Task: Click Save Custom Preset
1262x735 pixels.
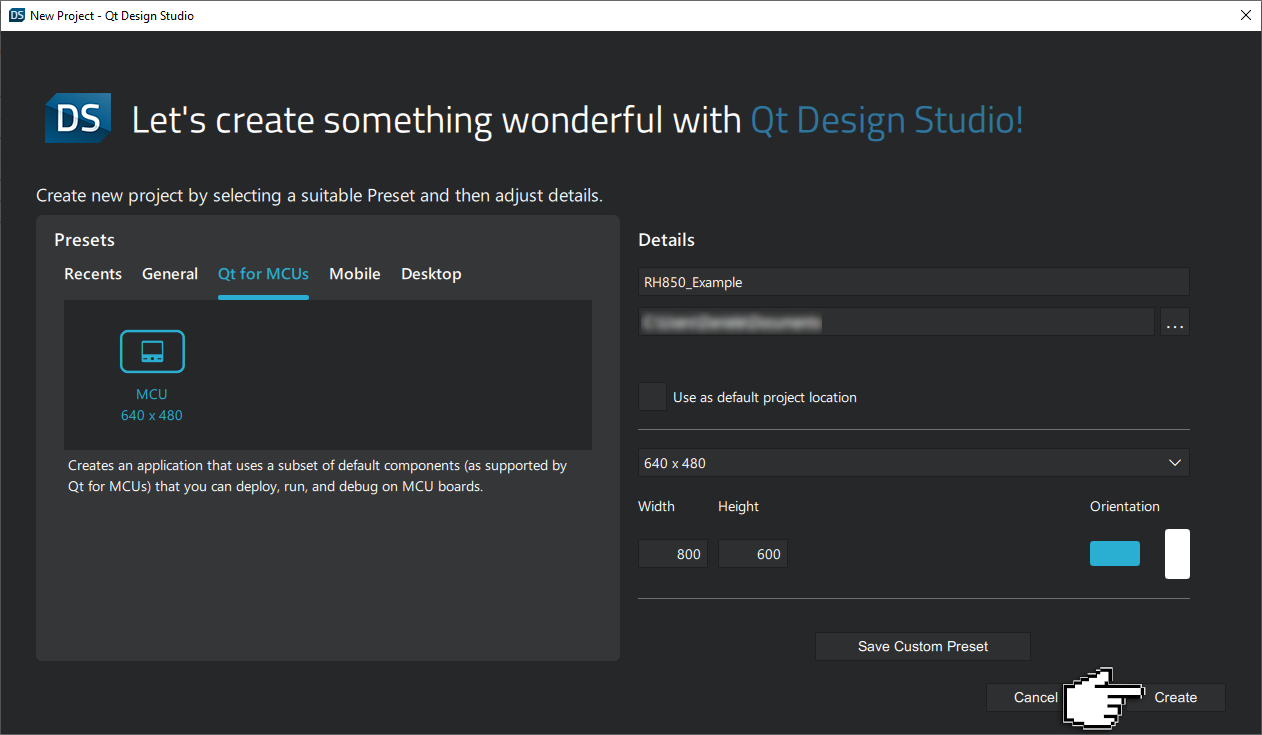Action: click(922, 646)
